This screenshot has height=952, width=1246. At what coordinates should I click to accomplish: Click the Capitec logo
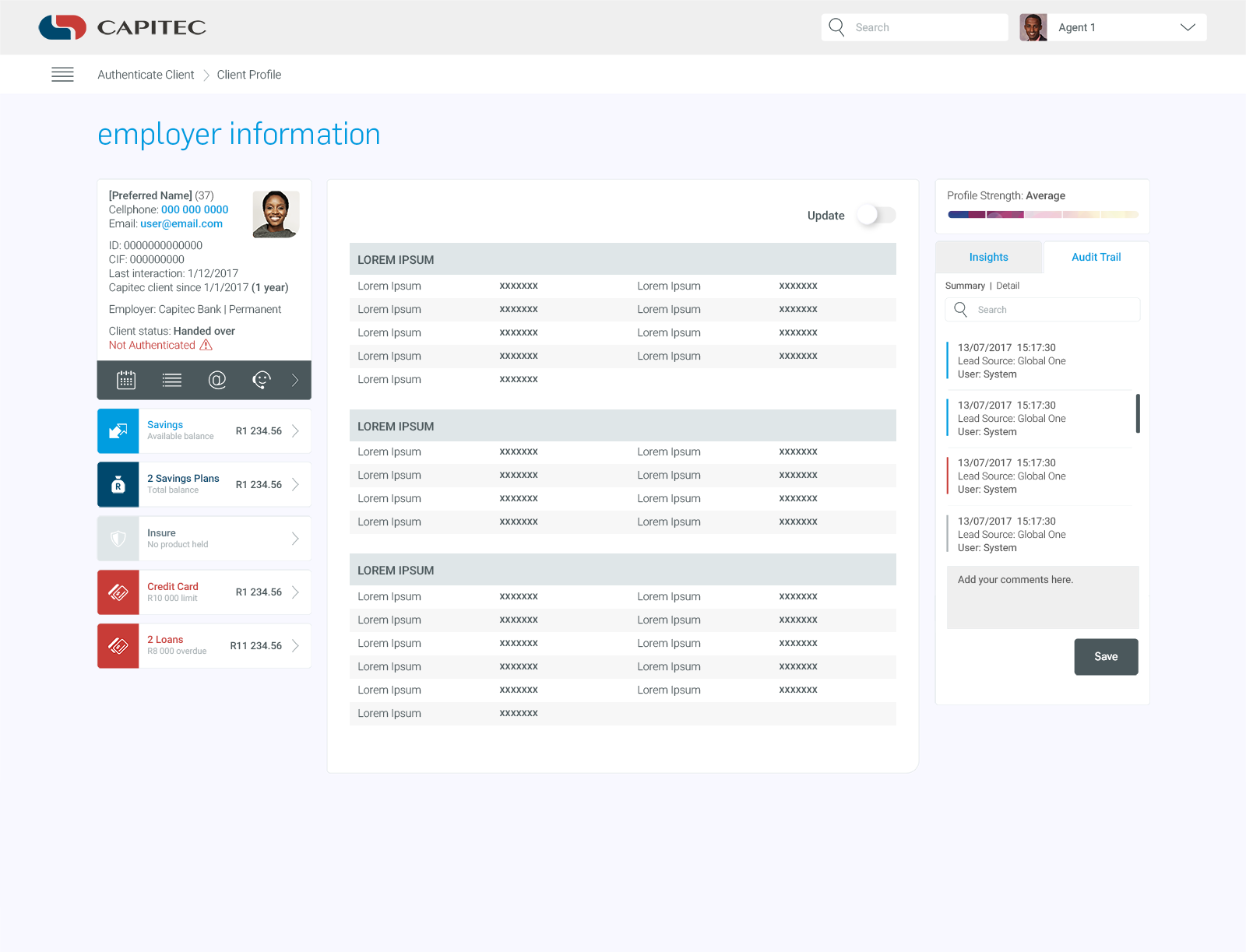point(122,27)
